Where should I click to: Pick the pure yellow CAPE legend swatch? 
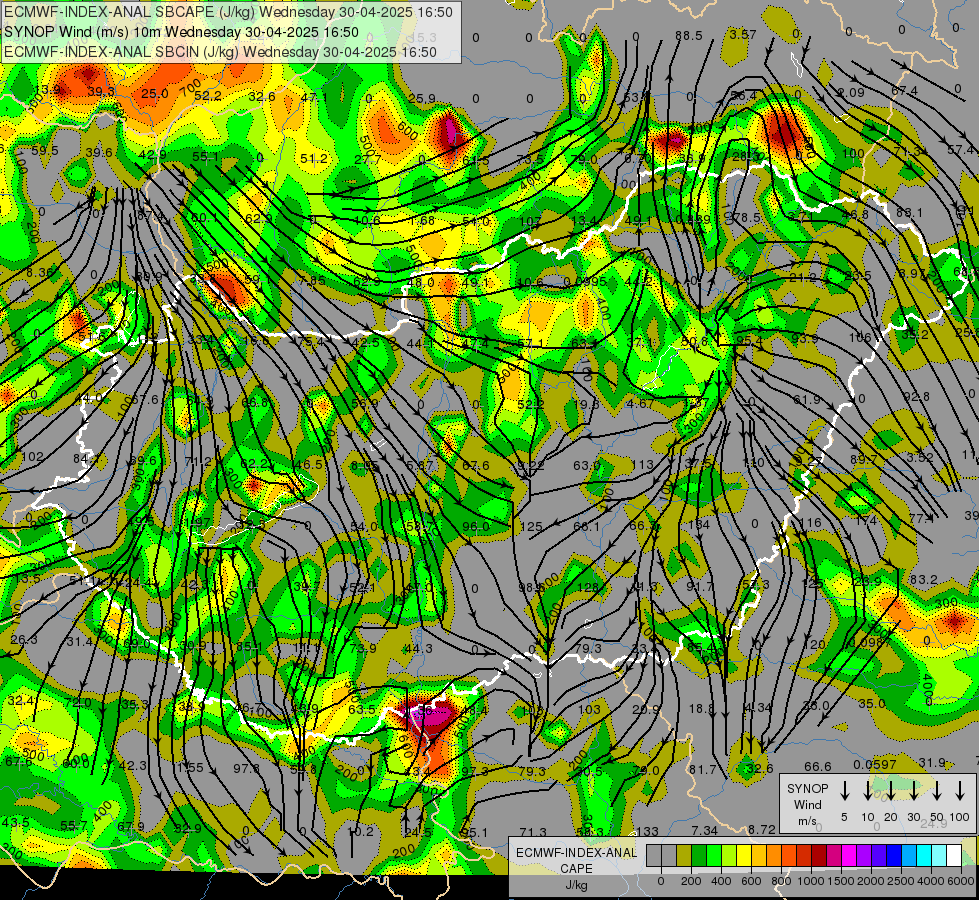pyautogui.click(x=744, y=855)
